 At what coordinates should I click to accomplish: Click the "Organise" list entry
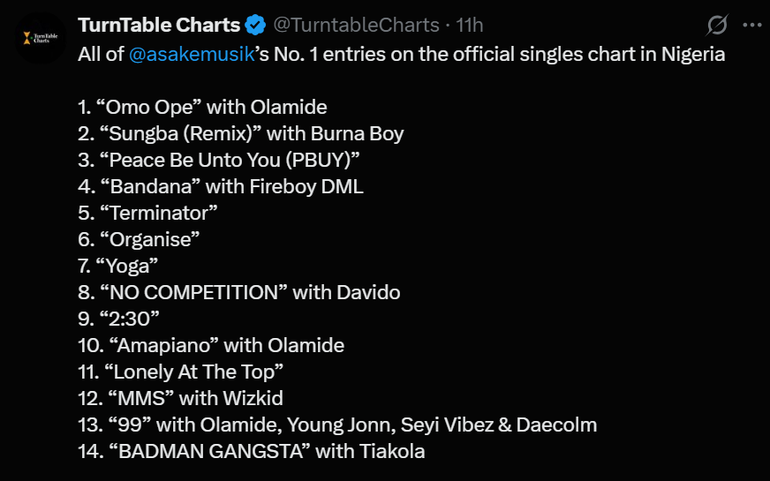(139, 239)
